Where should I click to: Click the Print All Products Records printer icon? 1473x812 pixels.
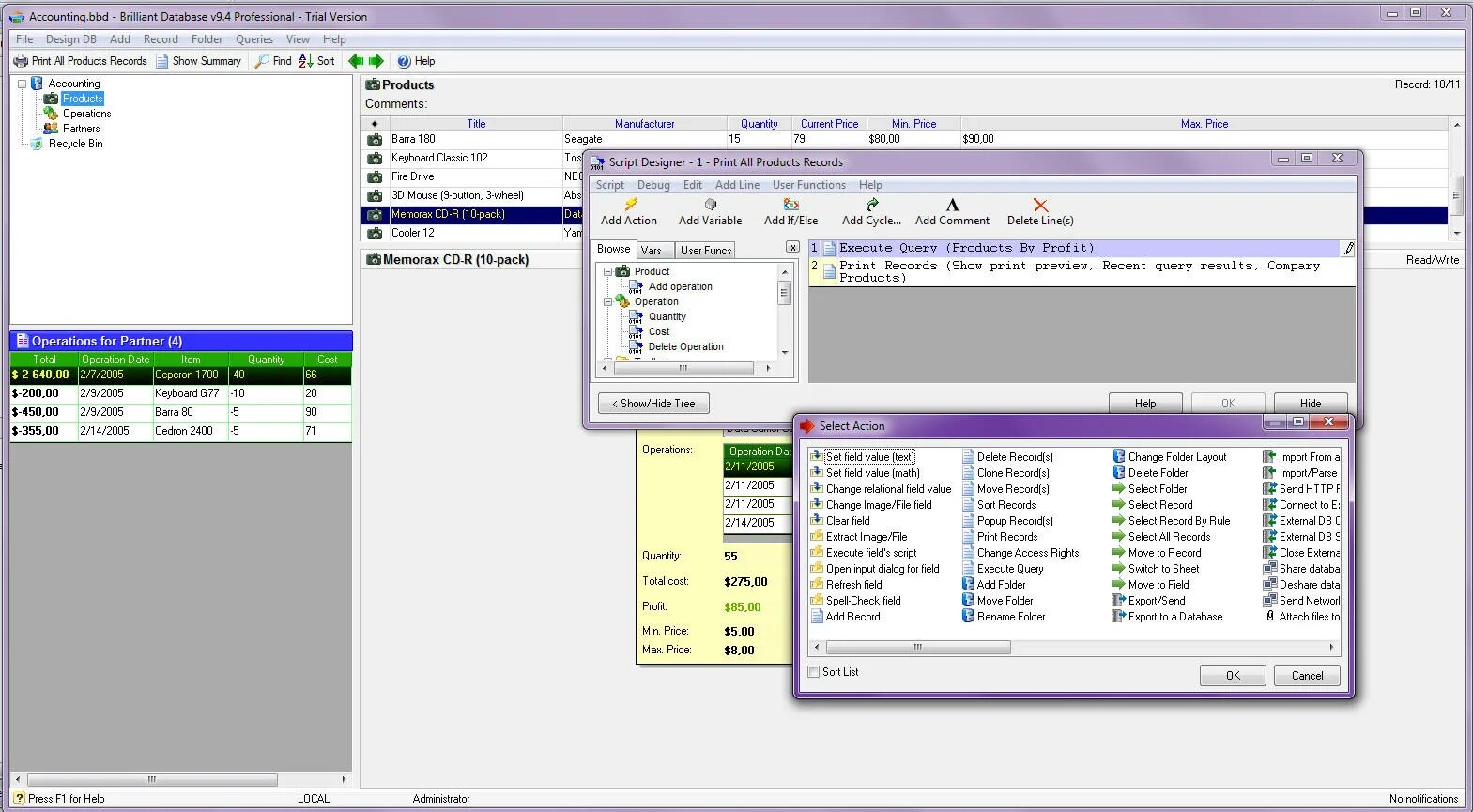[x=21, y=61]
